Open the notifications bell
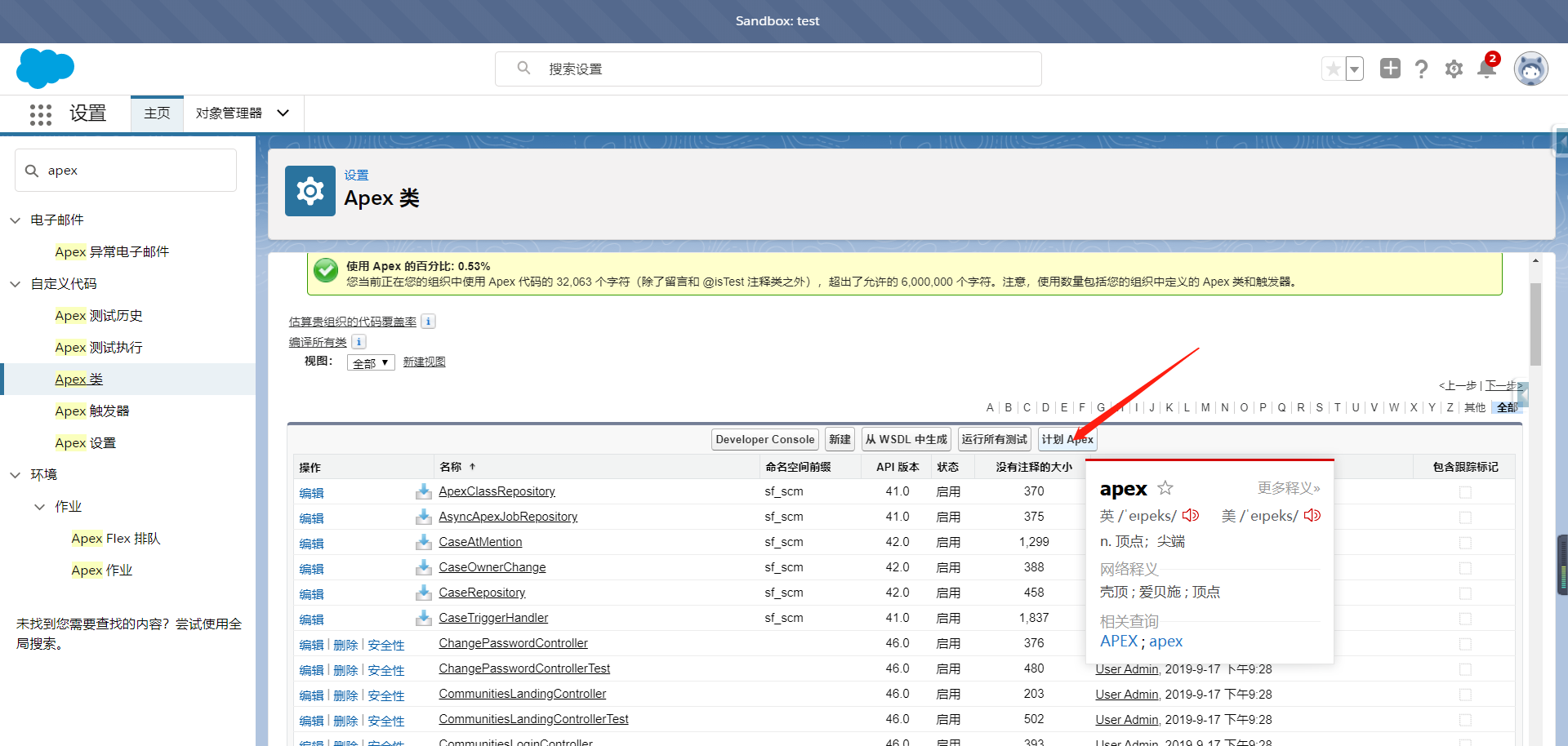The height and width of the screenshot is (746, 1568). pos(1487,69)
